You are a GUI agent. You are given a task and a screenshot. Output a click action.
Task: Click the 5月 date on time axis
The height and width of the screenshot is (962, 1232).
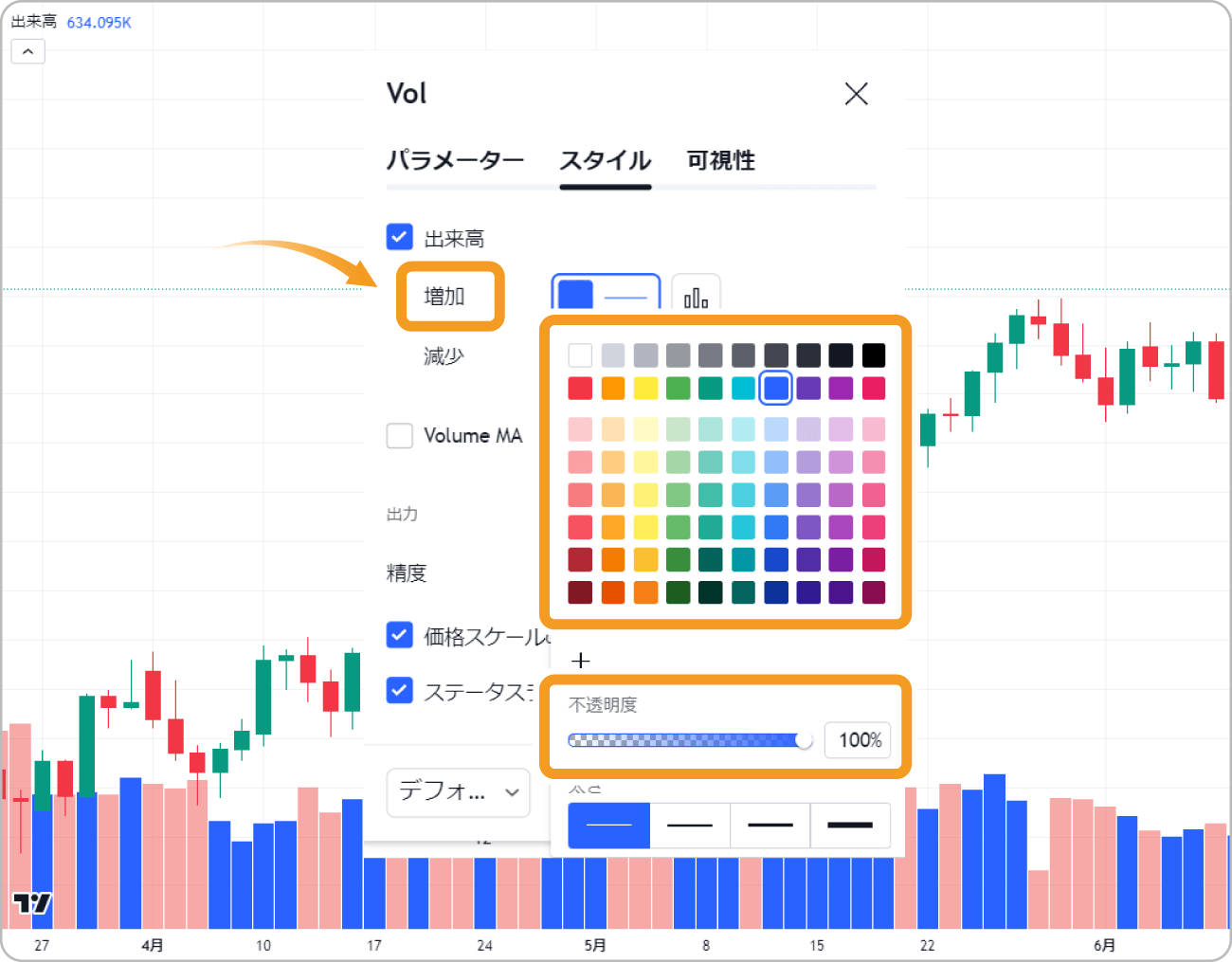pyautogui.click(x=595, y=945)
